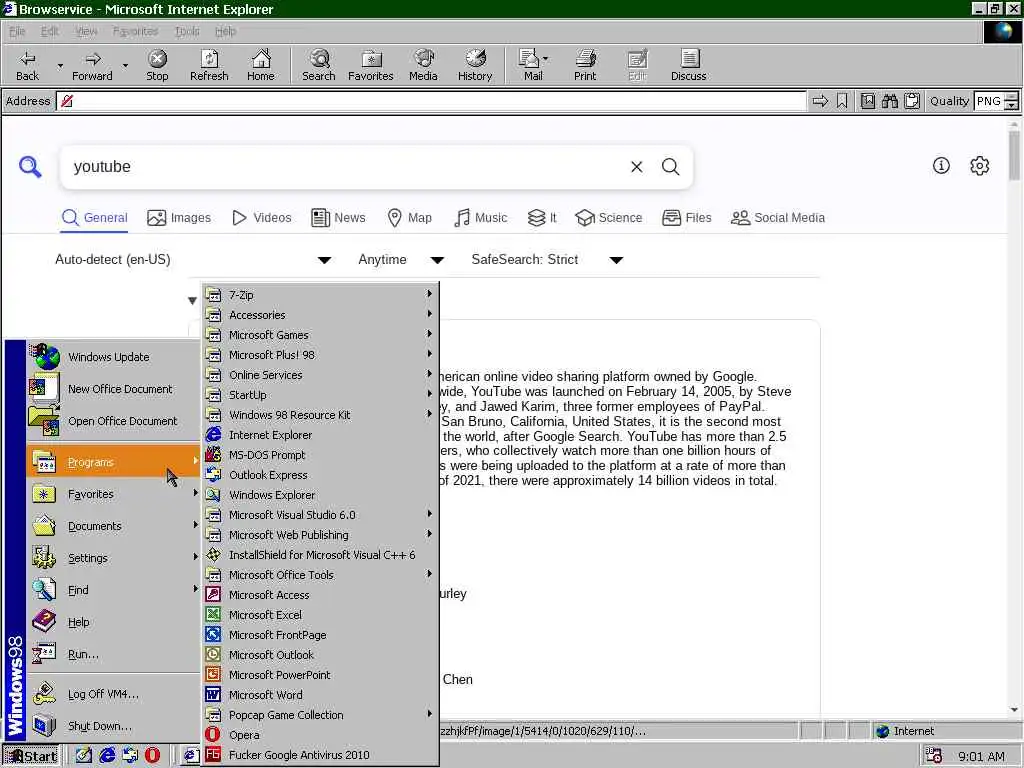The image size is (1024, 768).
Task: Click Opera icon in quick launch
Action: (152, 756)
